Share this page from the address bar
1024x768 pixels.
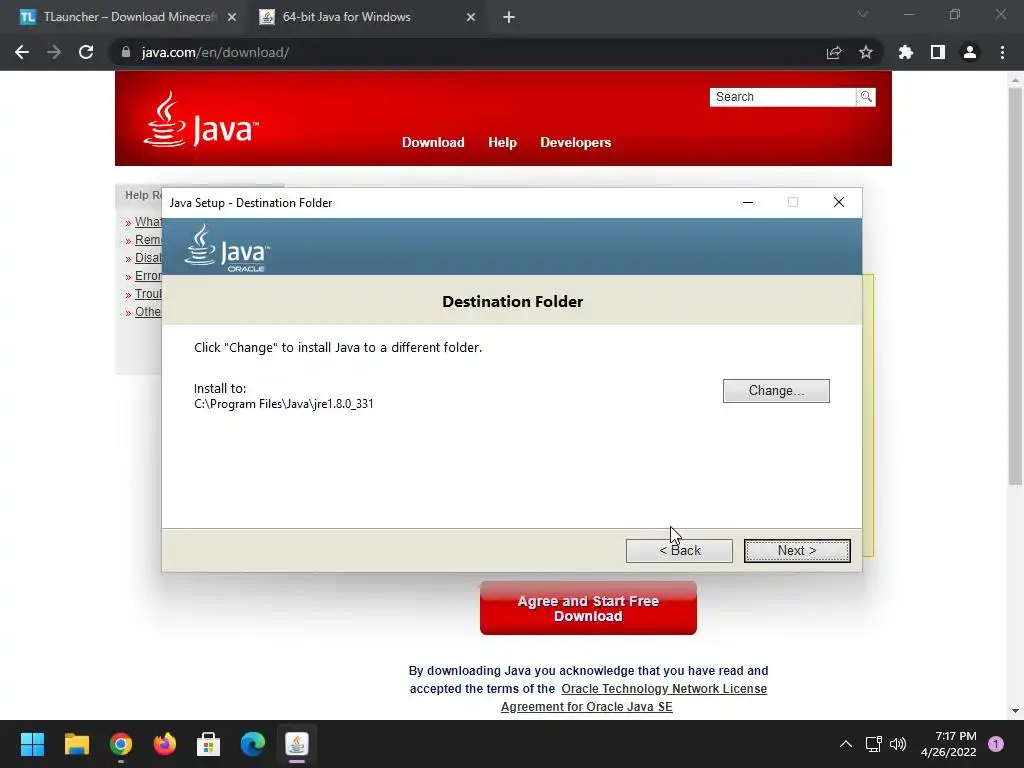coord(834,52)
